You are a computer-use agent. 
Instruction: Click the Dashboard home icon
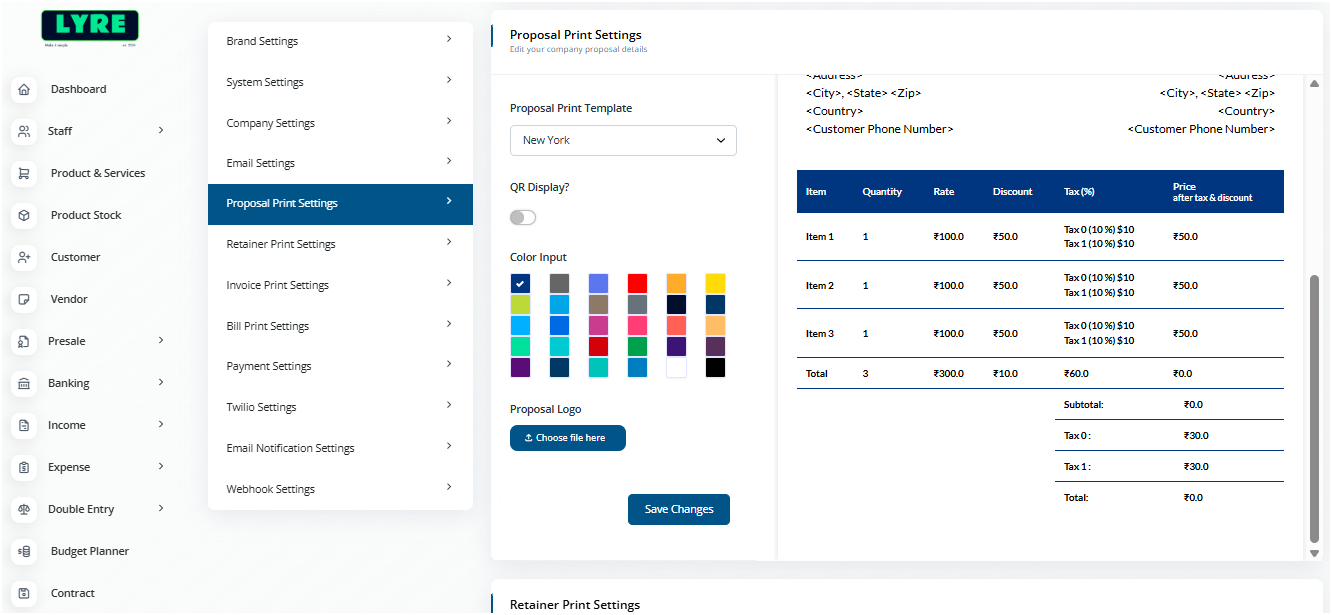[24, 89]
